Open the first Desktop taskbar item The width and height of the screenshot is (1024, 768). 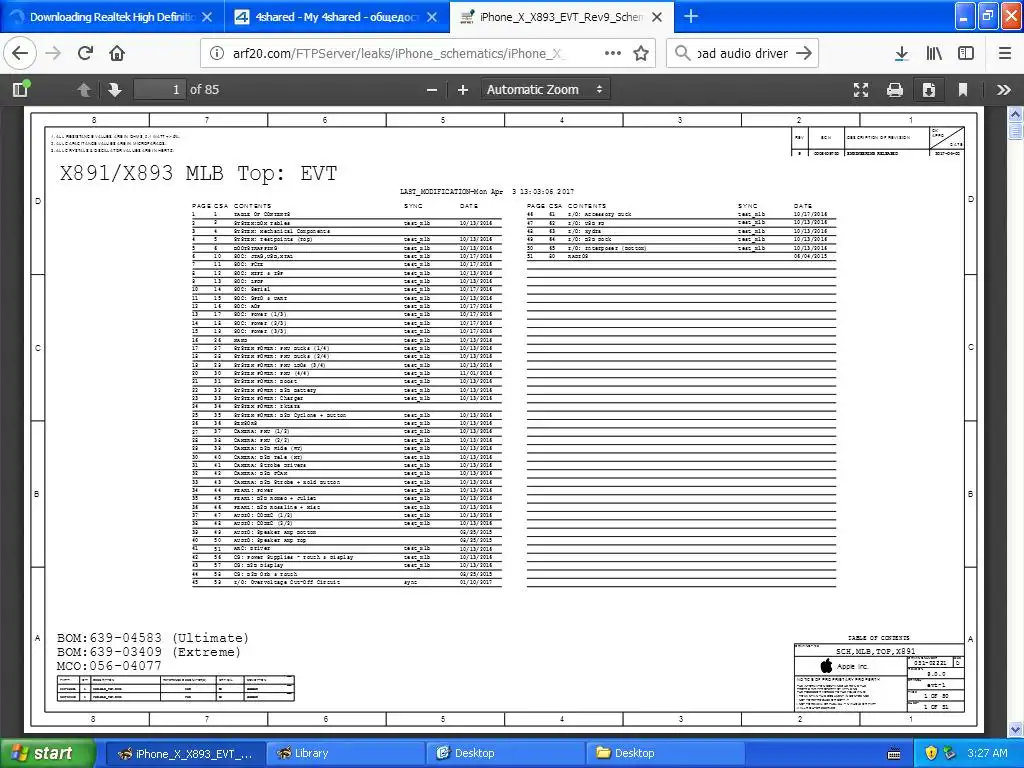click(505, 753)
